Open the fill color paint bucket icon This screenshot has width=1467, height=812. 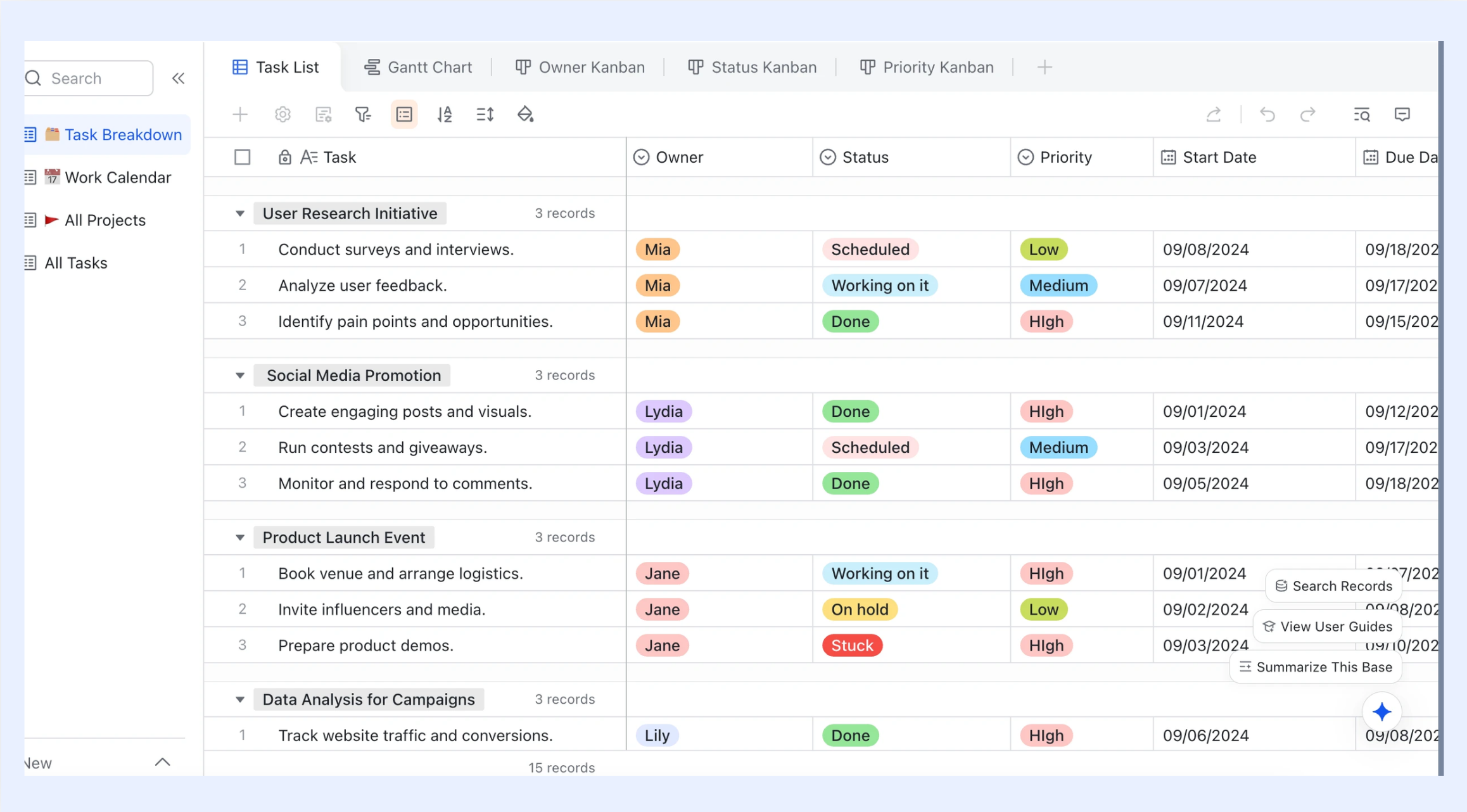[526, 114]
